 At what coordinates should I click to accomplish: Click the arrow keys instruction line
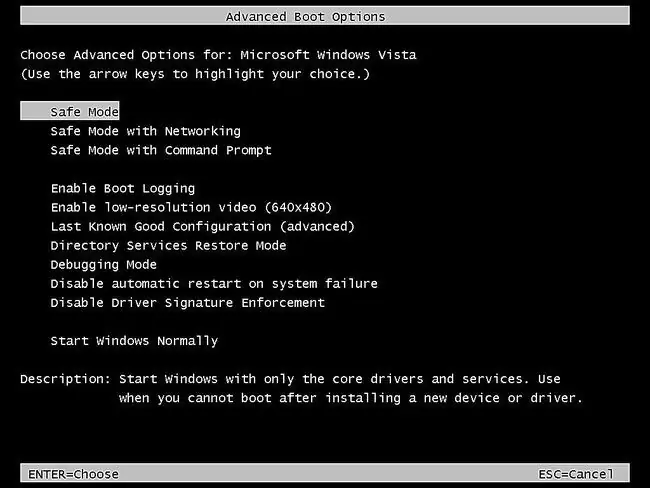coord(195,74)
